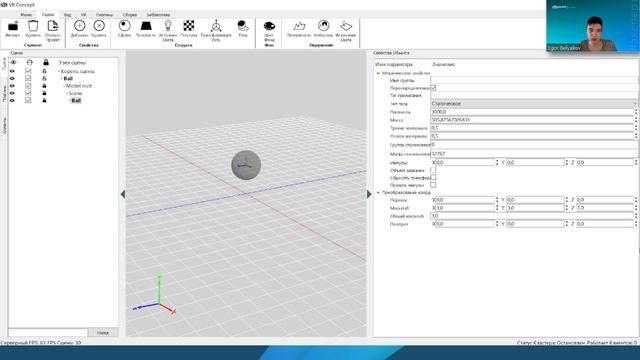Collapse the Scene tree node

point(67,93)
